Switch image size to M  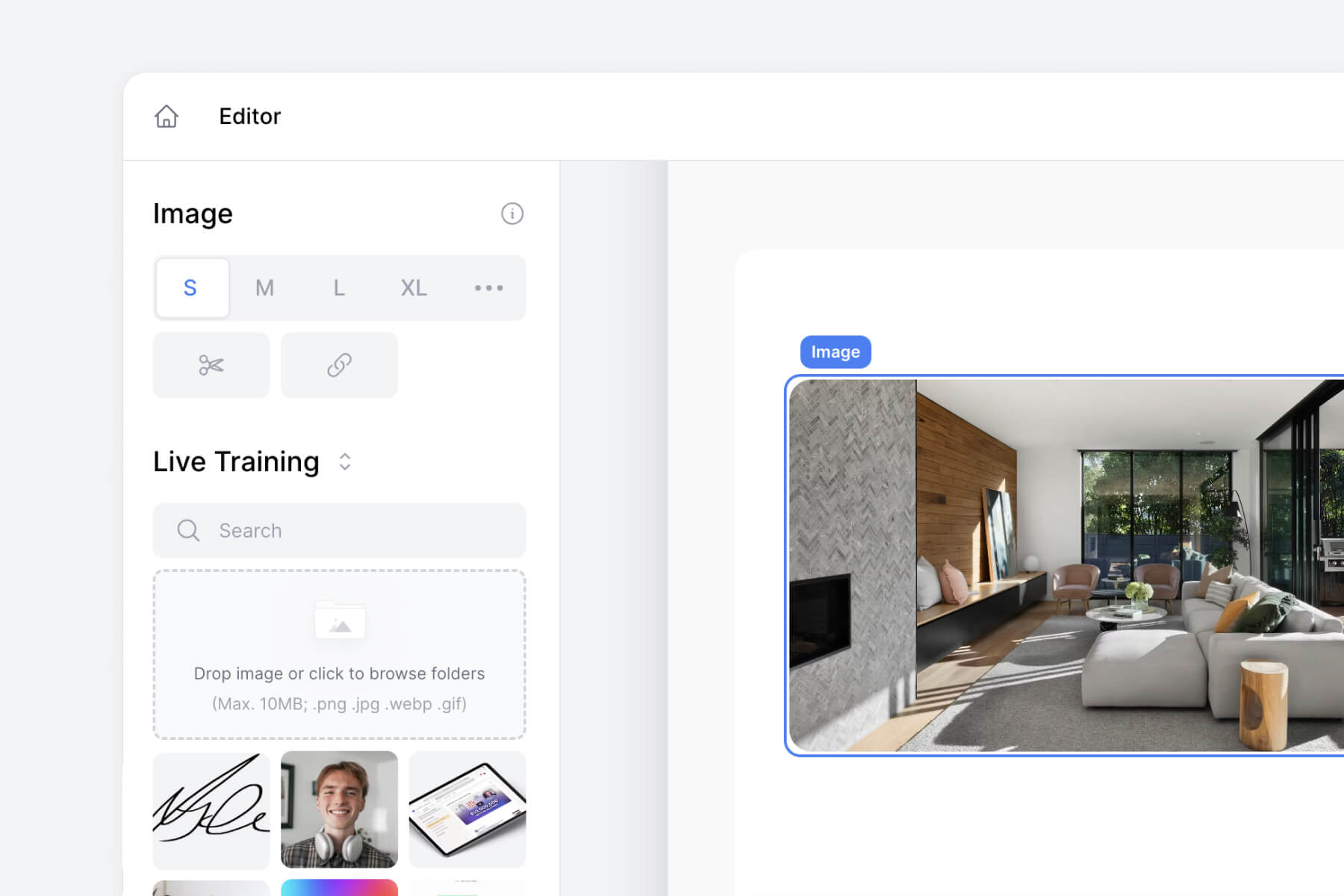tap(264, 288)
